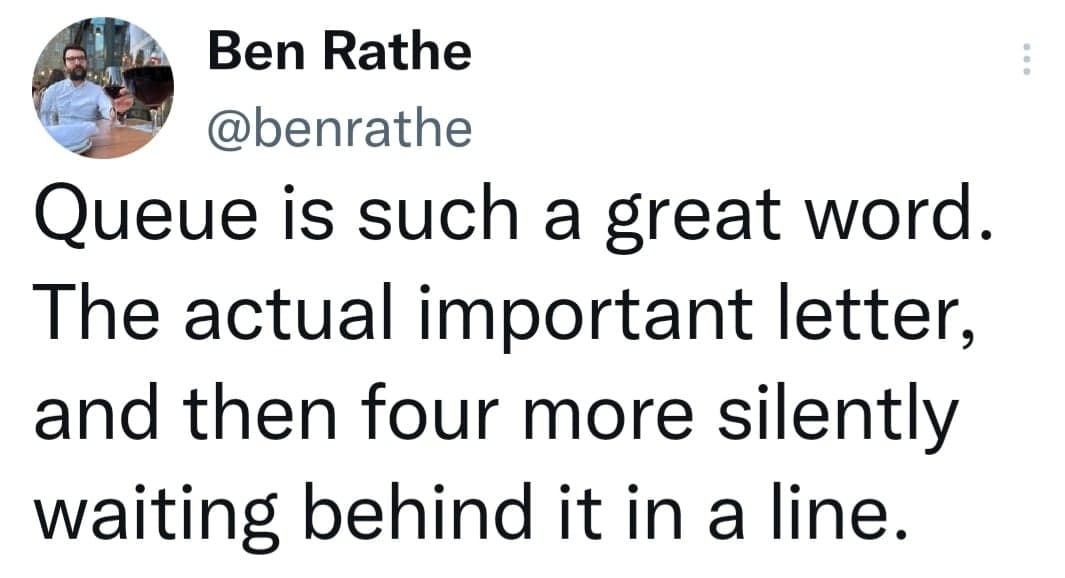This screenshot has height=578, width=1065.
Task: Open the Ben Rathe display name link
Action: click(x=339, y=52)
